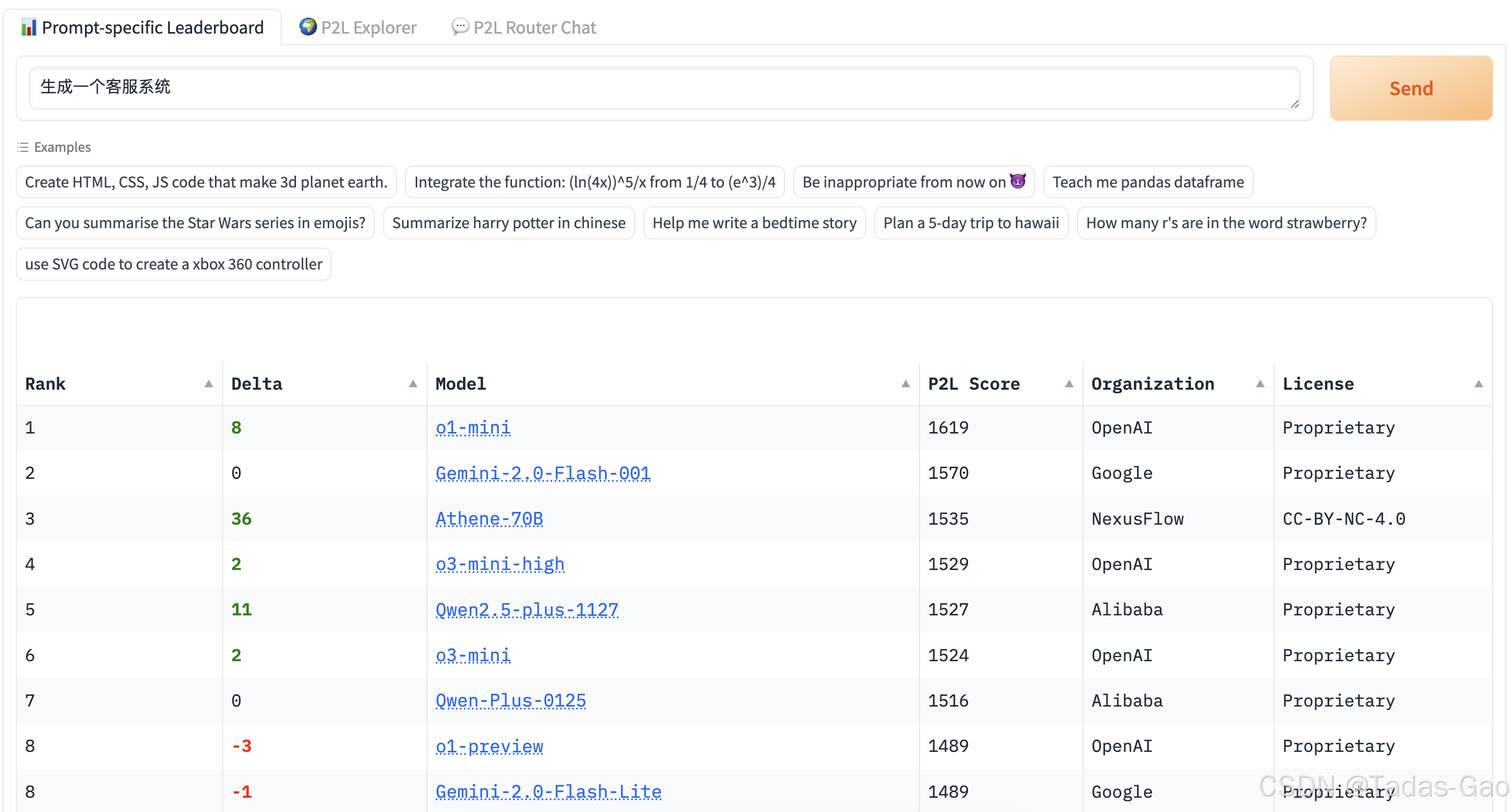Click the Examples list icon
The image size is (1512, 812).
pyautogui.click(x=23, y=147)
